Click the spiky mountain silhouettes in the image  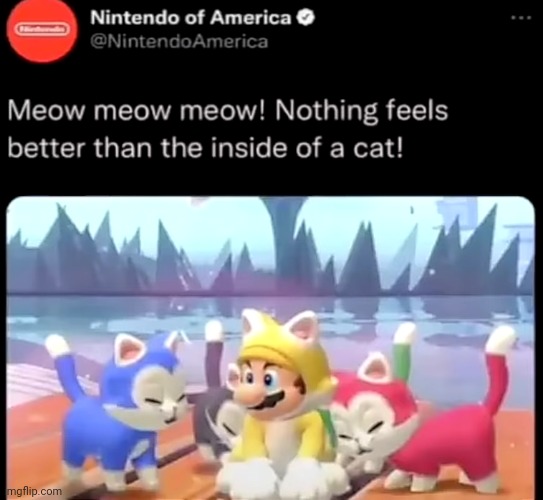271,253
